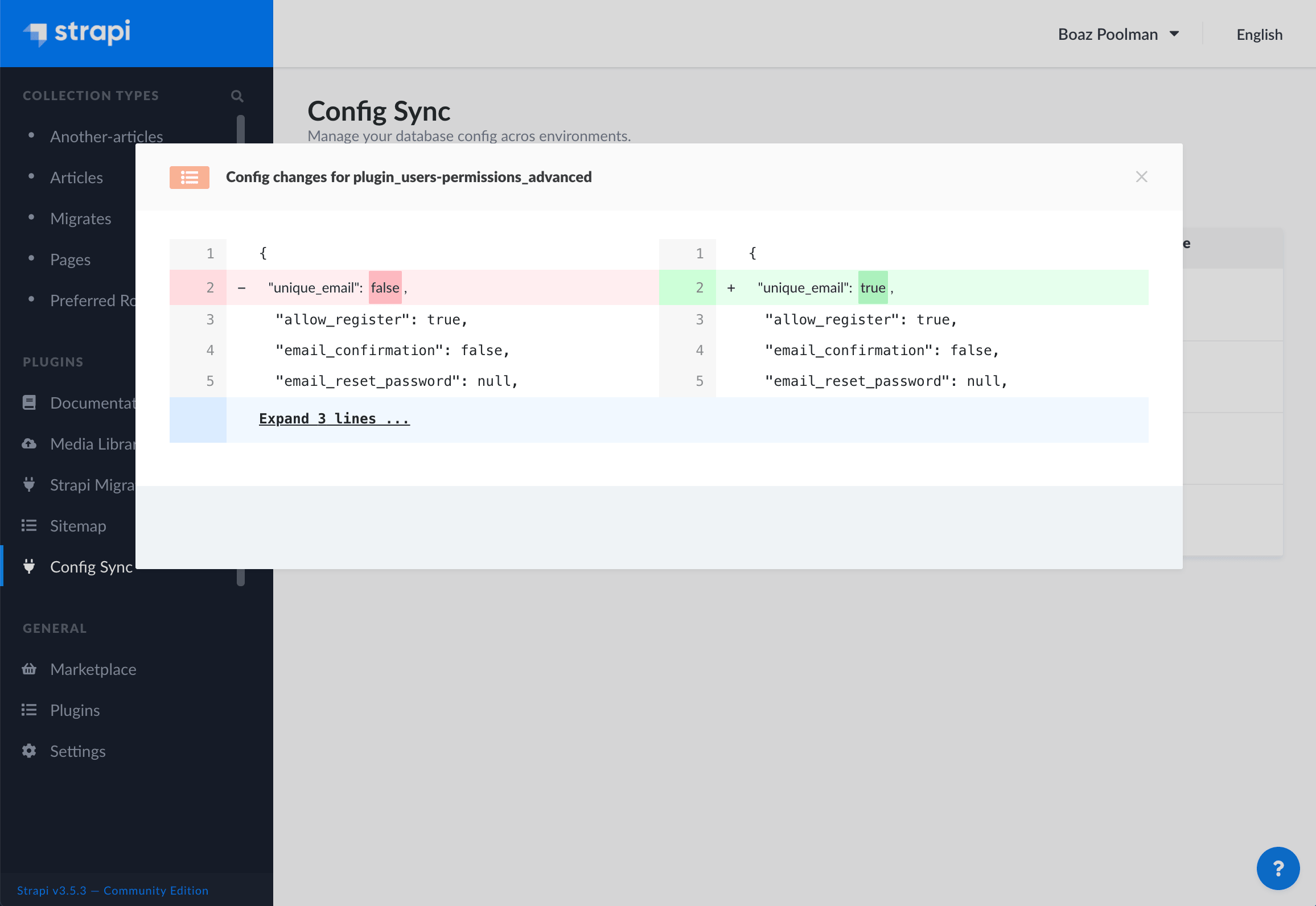The image size is (1316, 906).
Task: Select Config Sync in sidebar
Action: (x=91, y=567)
